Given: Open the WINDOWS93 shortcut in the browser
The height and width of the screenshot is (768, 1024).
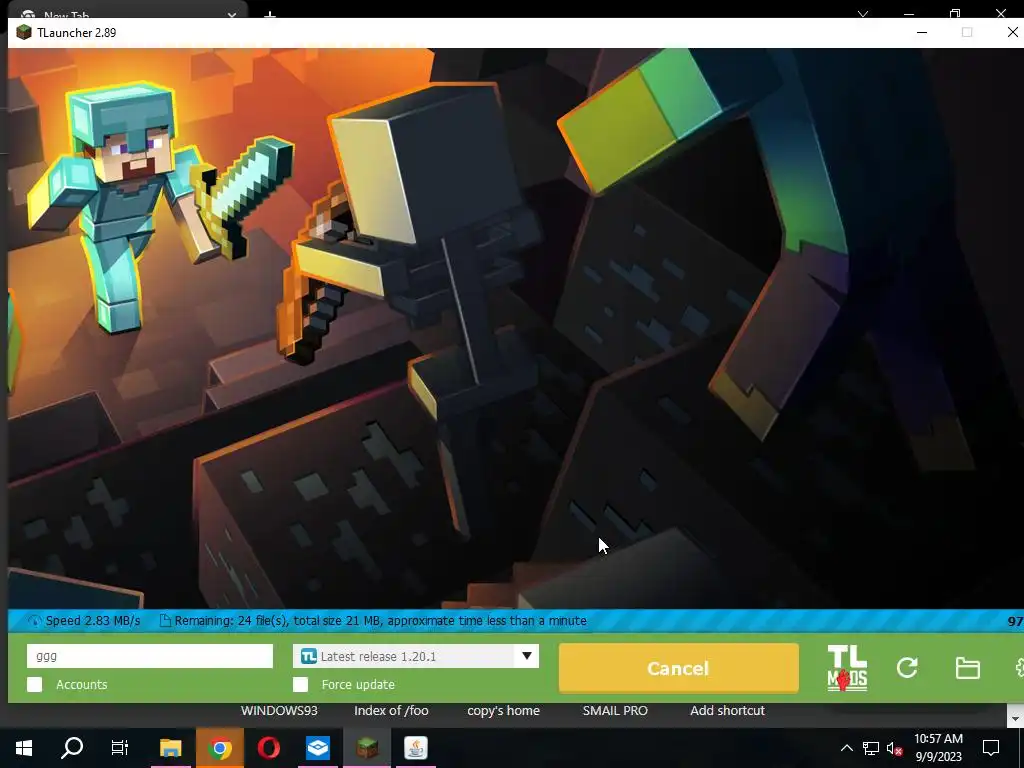Looking at the screenshot, I should 279,711.
